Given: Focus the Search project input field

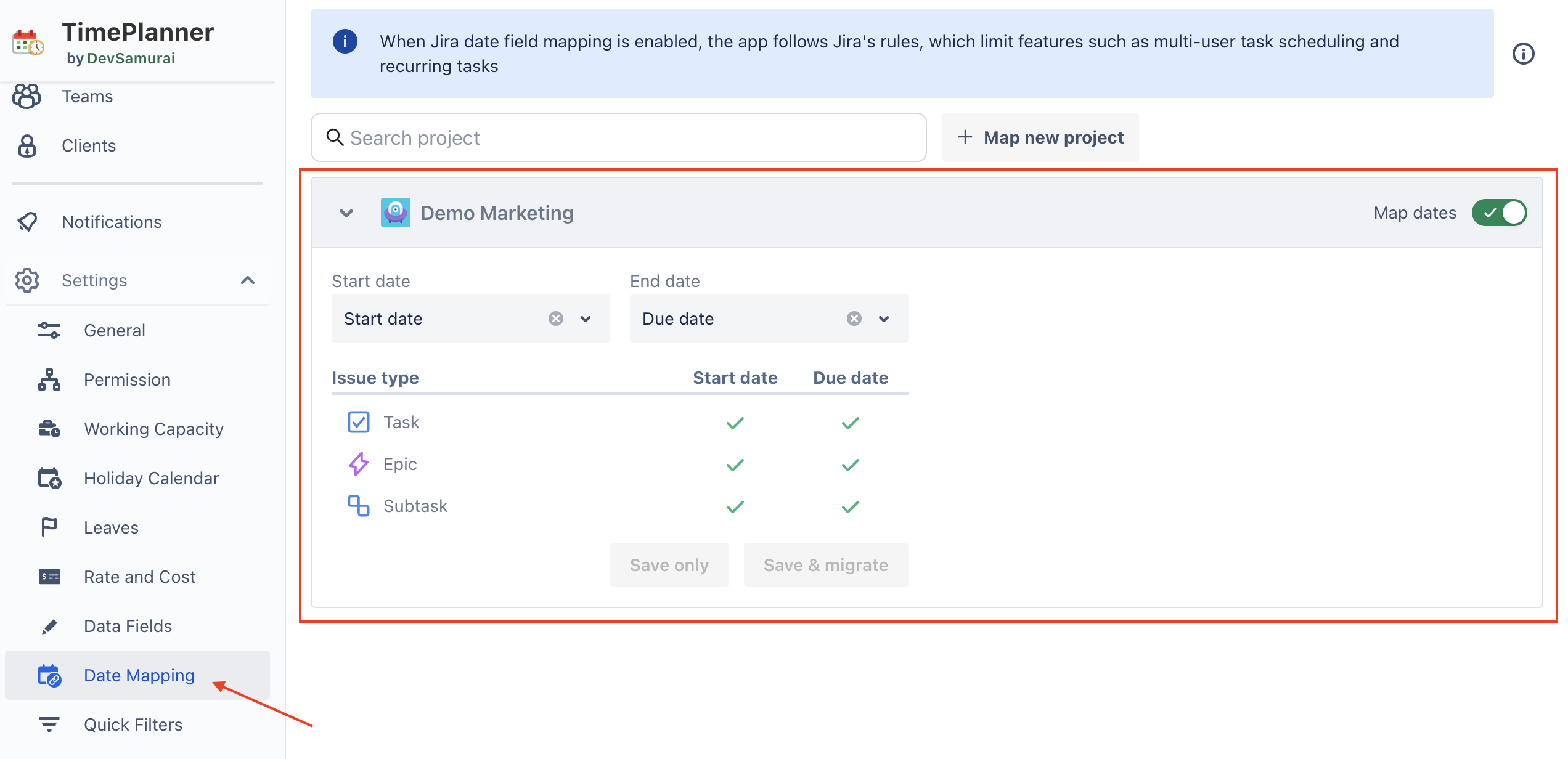Looking at the screenshot, I should (x=619, y=137).
